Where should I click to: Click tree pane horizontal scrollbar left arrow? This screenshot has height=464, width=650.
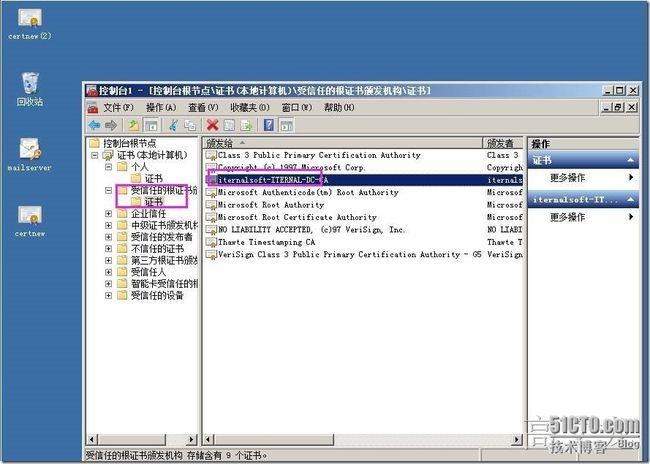[93, 440]
